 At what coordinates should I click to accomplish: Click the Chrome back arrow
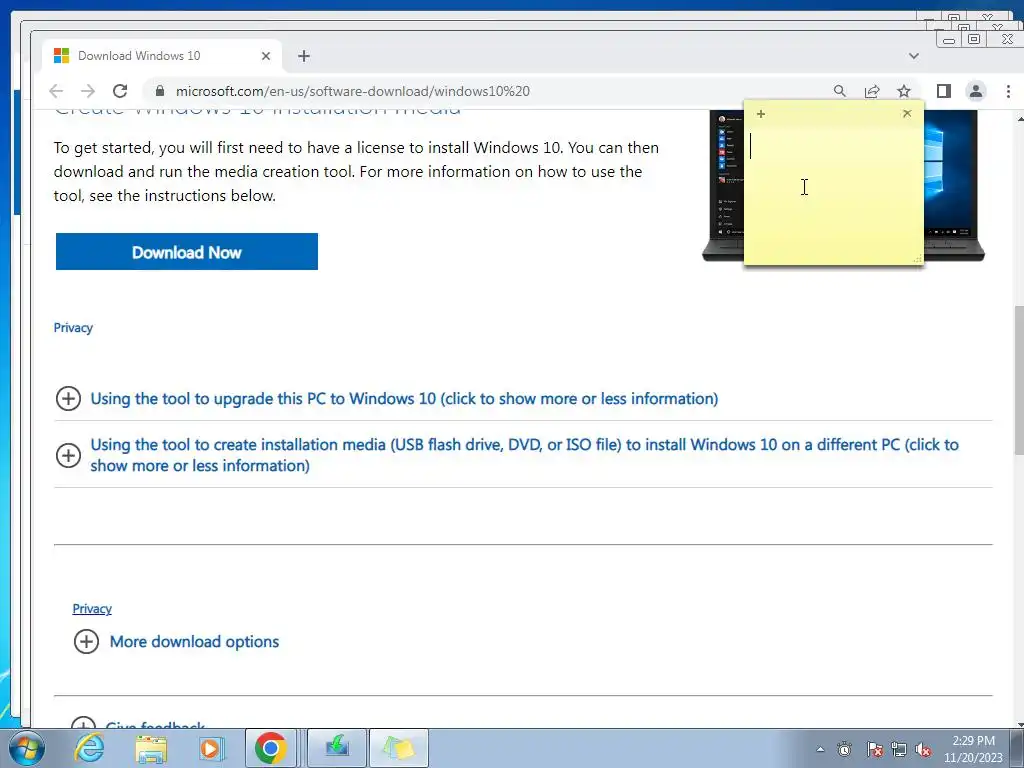(x=56, y=91)
